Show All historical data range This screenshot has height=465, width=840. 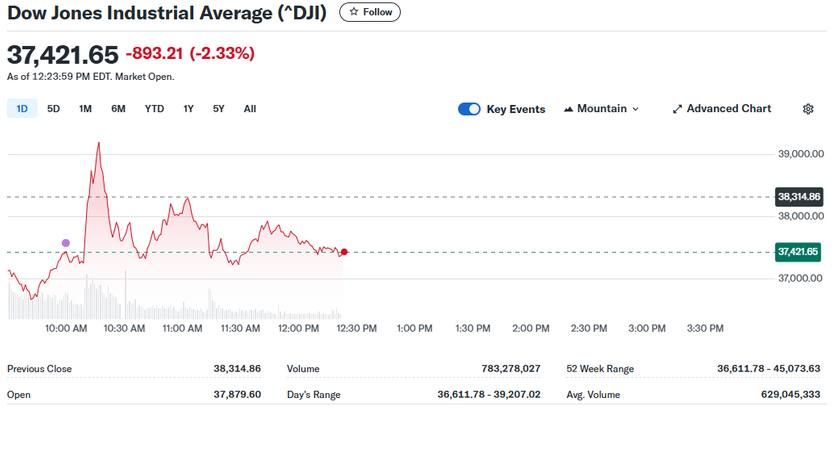click(x=250, y=109)
